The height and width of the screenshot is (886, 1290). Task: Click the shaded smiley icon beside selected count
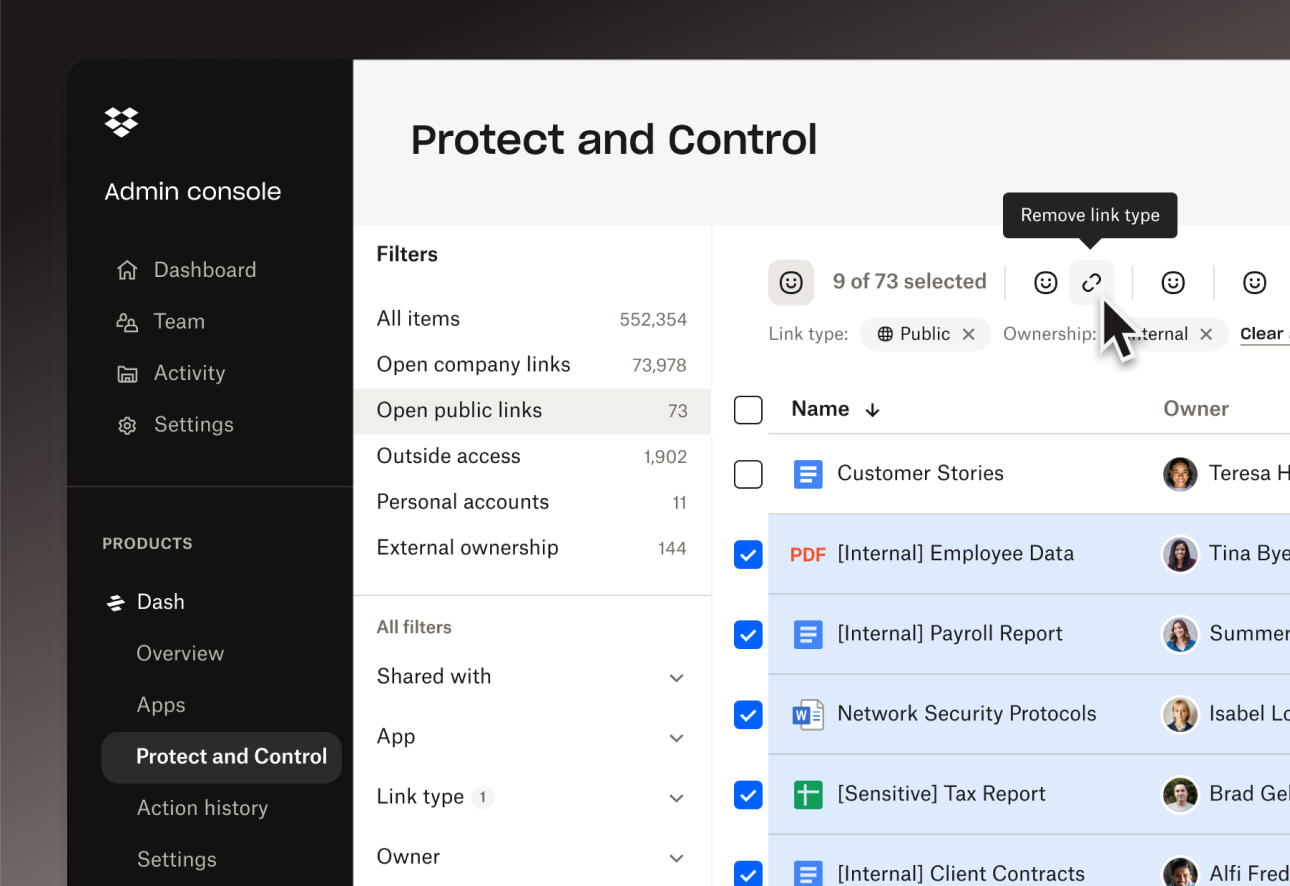coord(791,283)
